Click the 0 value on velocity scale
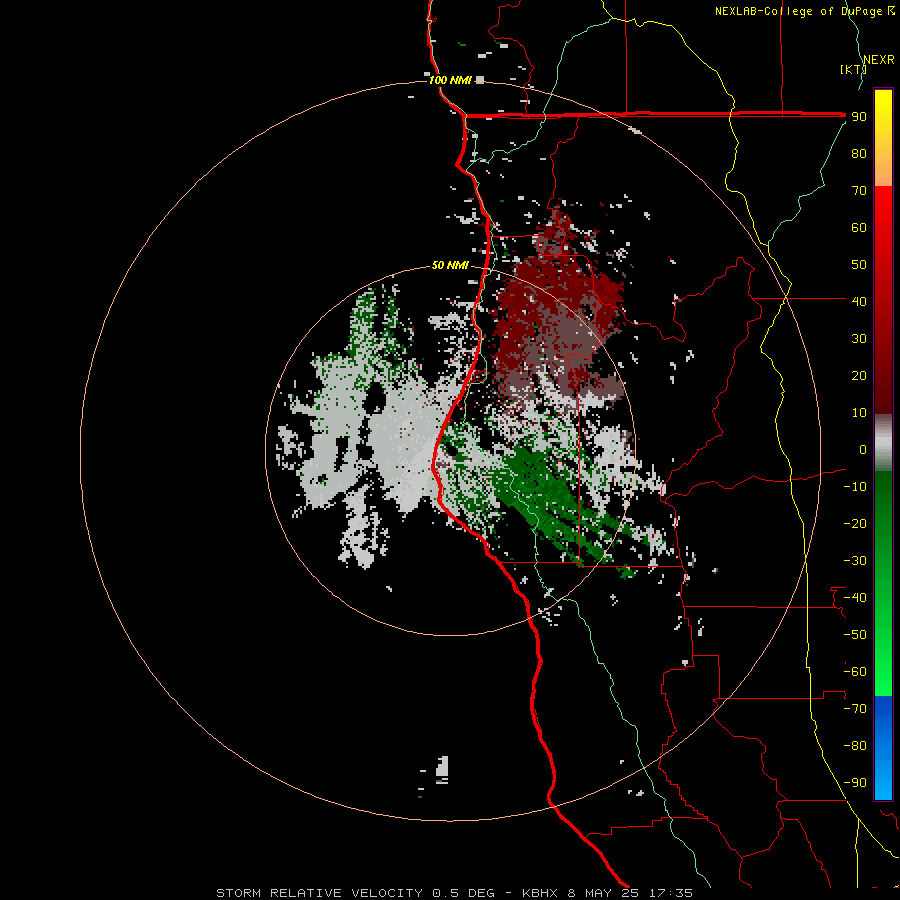 [x=863, y=450]
